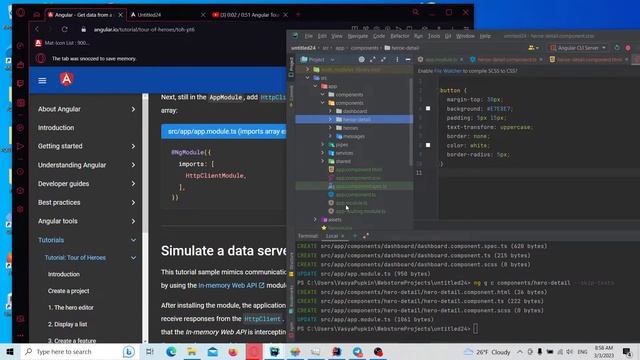Click the Angular logo in the blue header

67,79
